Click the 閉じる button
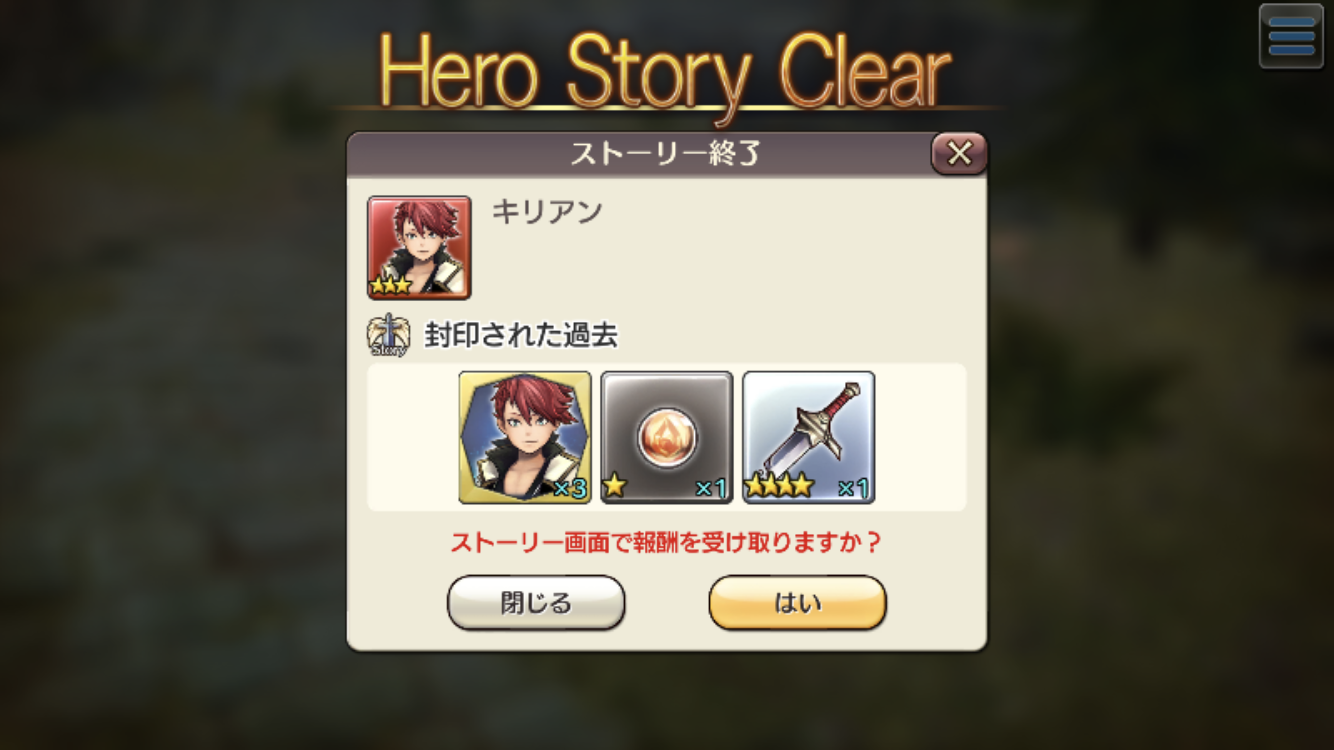This screenshot has width=1334, height=750. (536, 603)
